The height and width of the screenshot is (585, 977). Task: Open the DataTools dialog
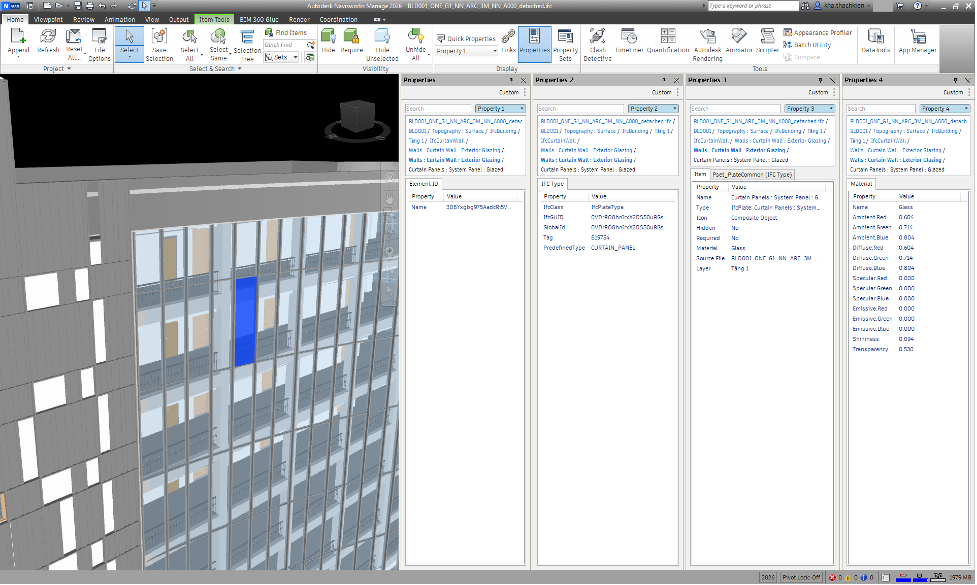875,41
